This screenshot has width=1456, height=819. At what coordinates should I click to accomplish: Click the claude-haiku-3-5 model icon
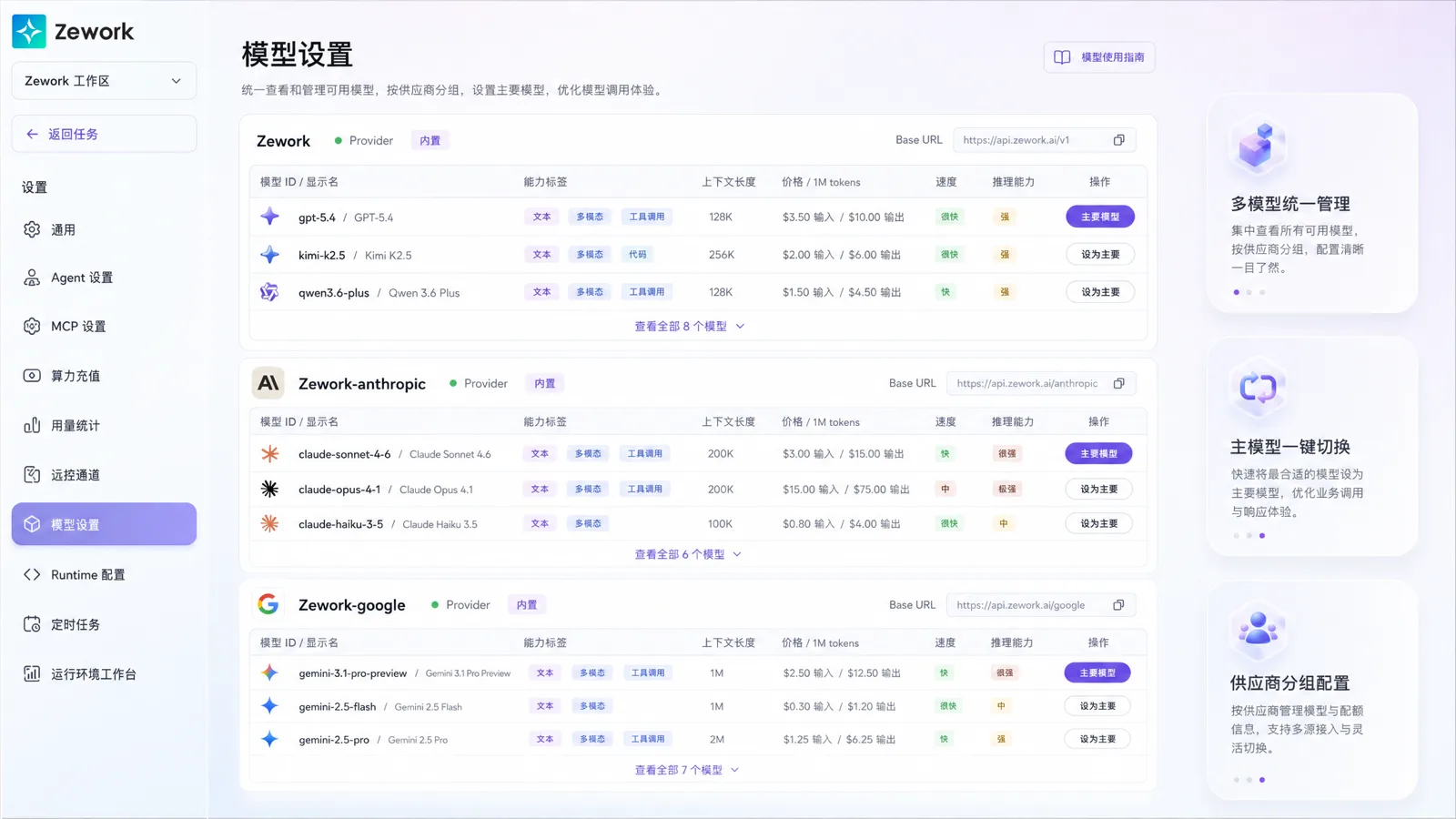coord(269,523)
